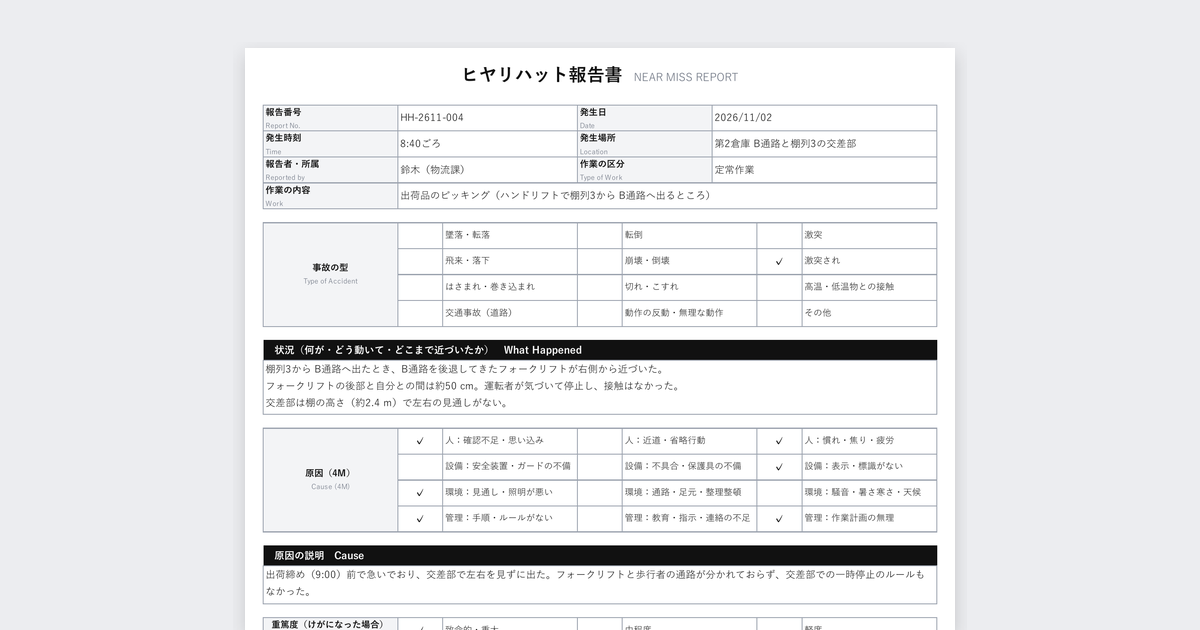1200x630 pixels.
Task: Click the NEAR MISS REPORT subtitle
Action: pyautogui.click(x=686, y=77)
